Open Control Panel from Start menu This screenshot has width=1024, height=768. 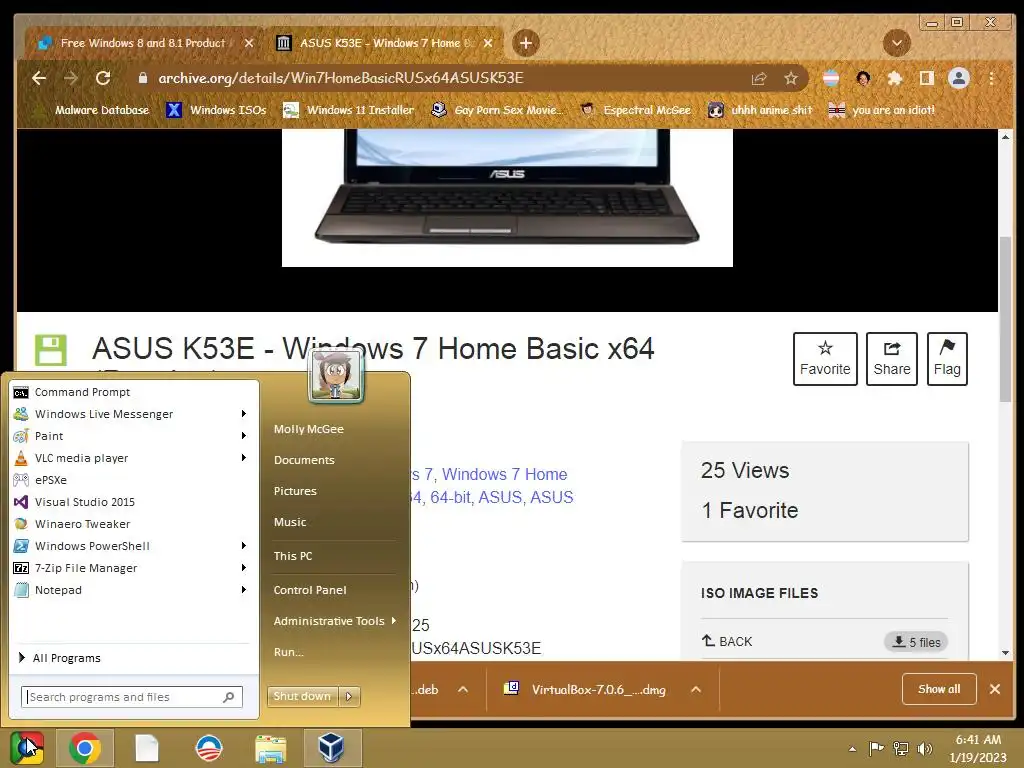tap(310, 590)
